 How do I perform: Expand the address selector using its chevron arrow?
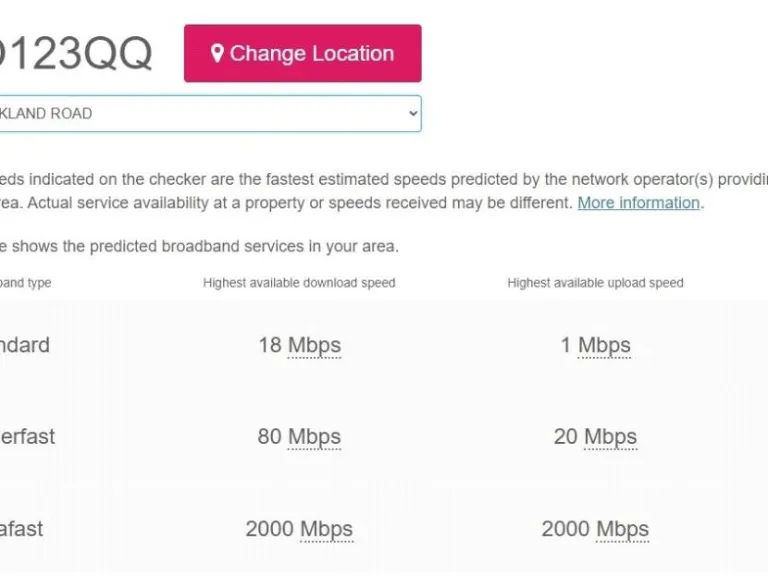coord(413,114)
